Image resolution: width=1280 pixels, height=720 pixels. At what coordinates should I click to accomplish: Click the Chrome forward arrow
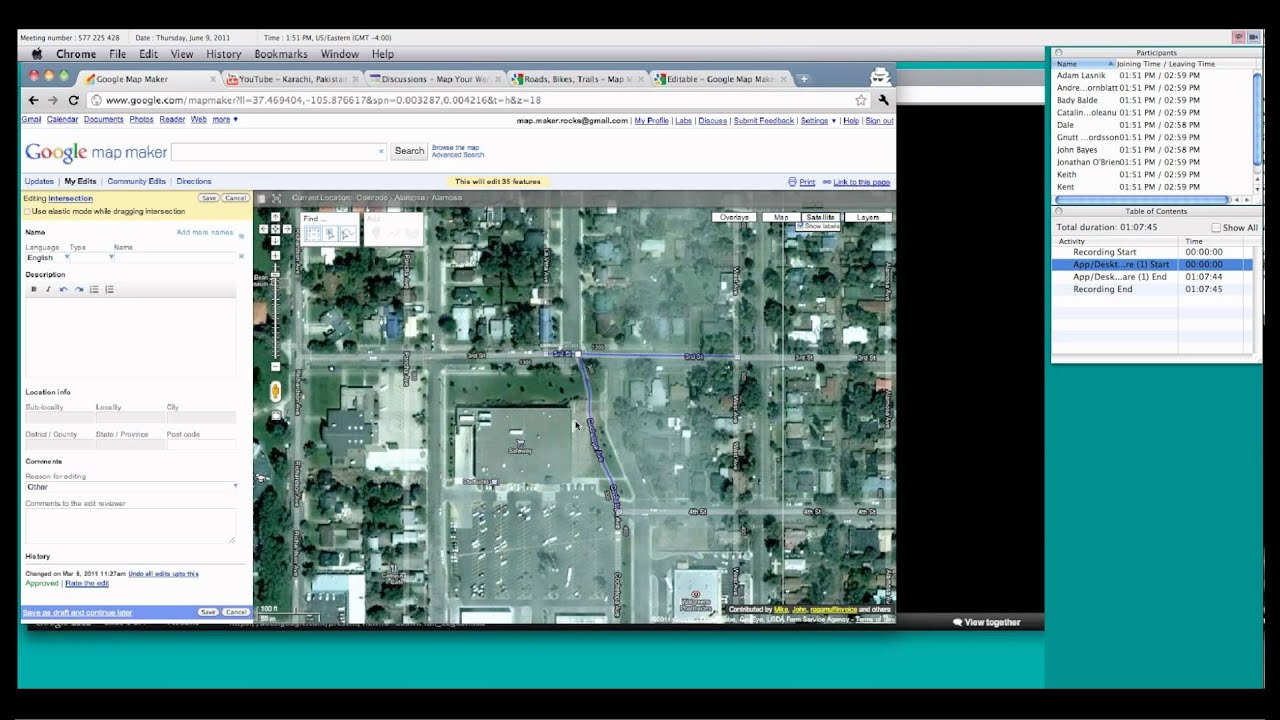click(53, 100)
